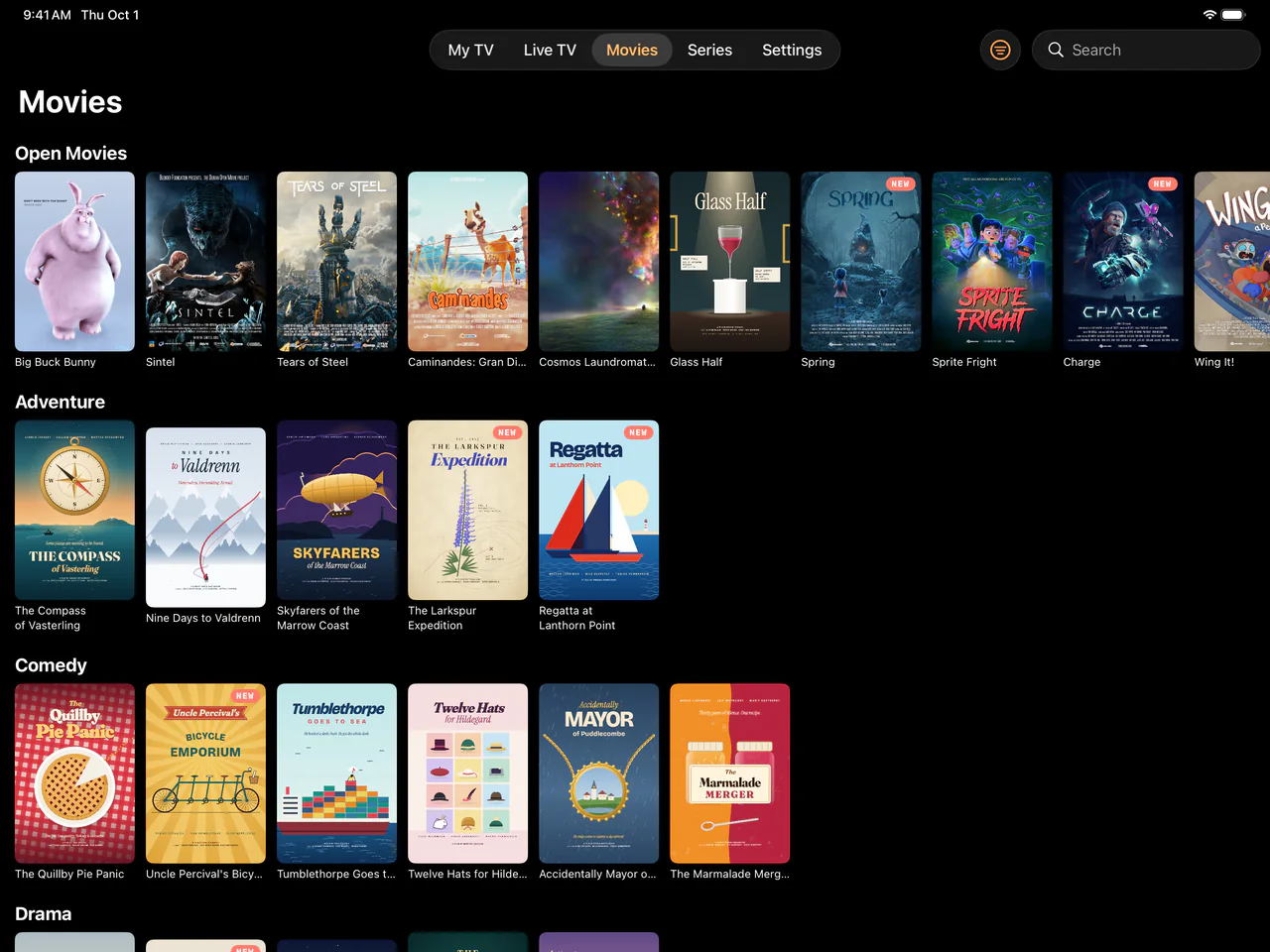Click the Adventure section heading

[x=60, y=402]
